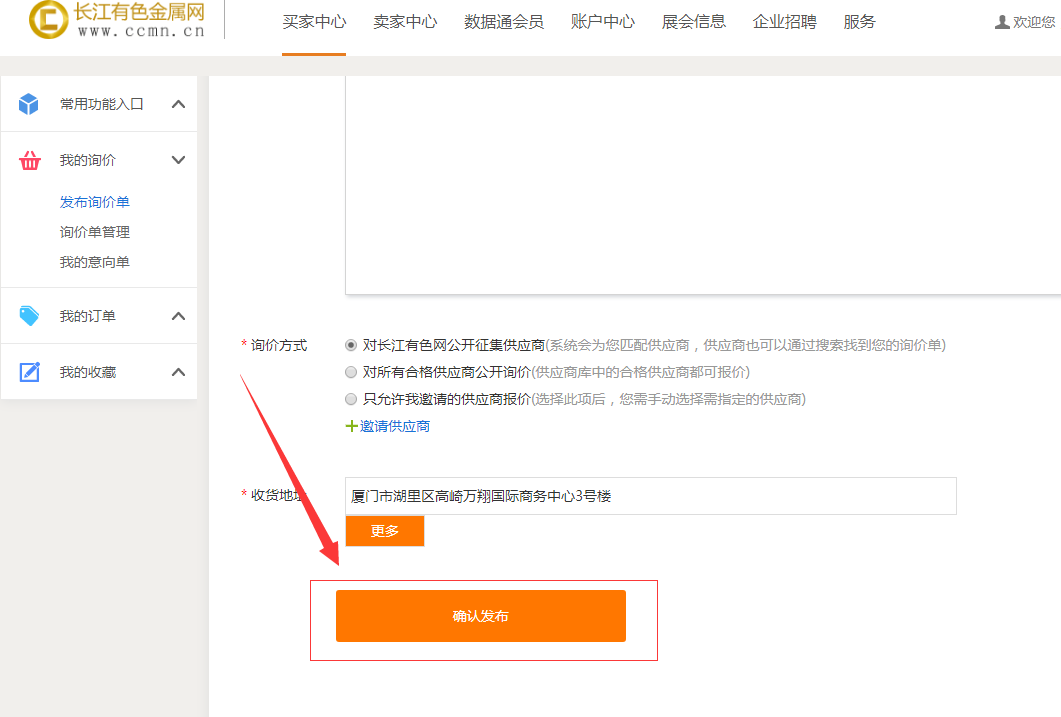Screen dimensions: 1061x717
Task: Click the blue tag 我的订单 icon
Action: pos(30,316)
